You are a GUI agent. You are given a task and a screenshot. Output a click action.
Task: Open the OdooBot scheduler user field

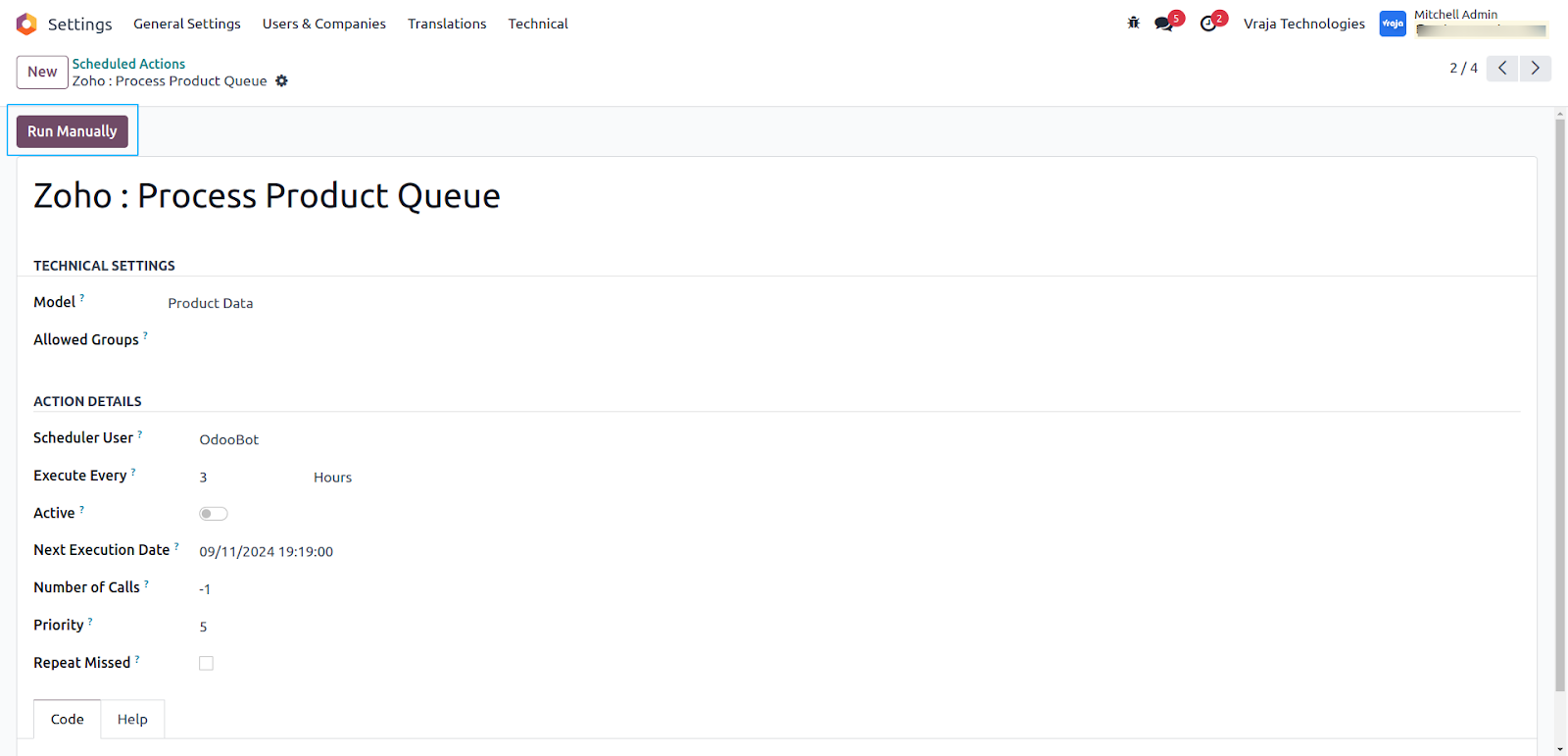point(229,439)
